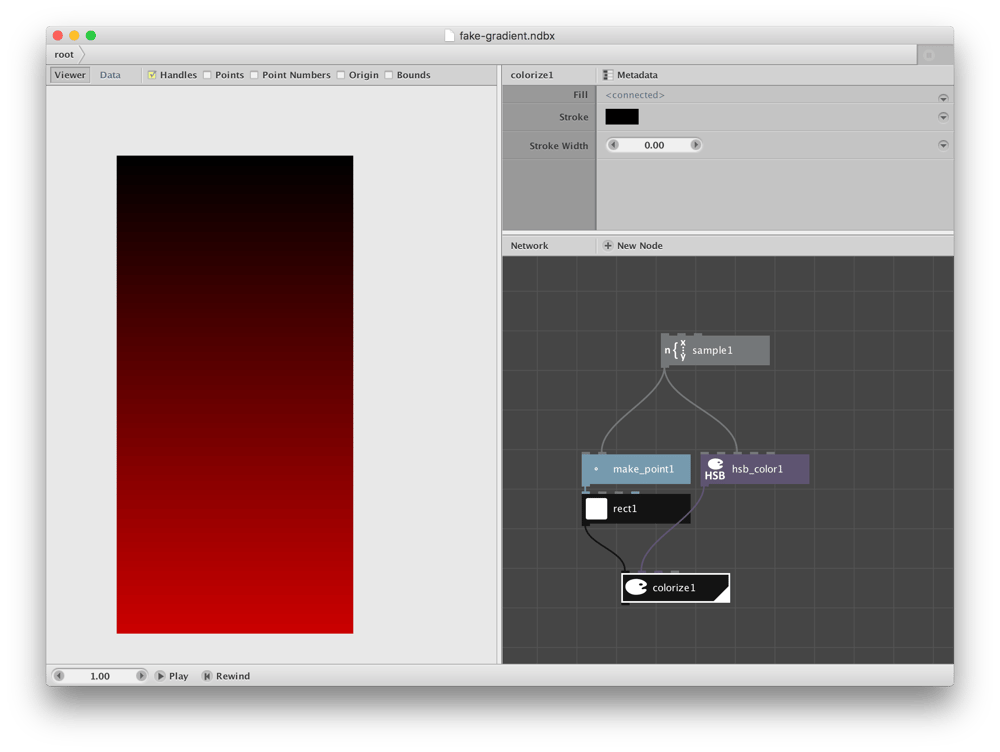Enable the Points checkbox
The height and width of the screenshot is (752, 1000).
tap(207, 75)
